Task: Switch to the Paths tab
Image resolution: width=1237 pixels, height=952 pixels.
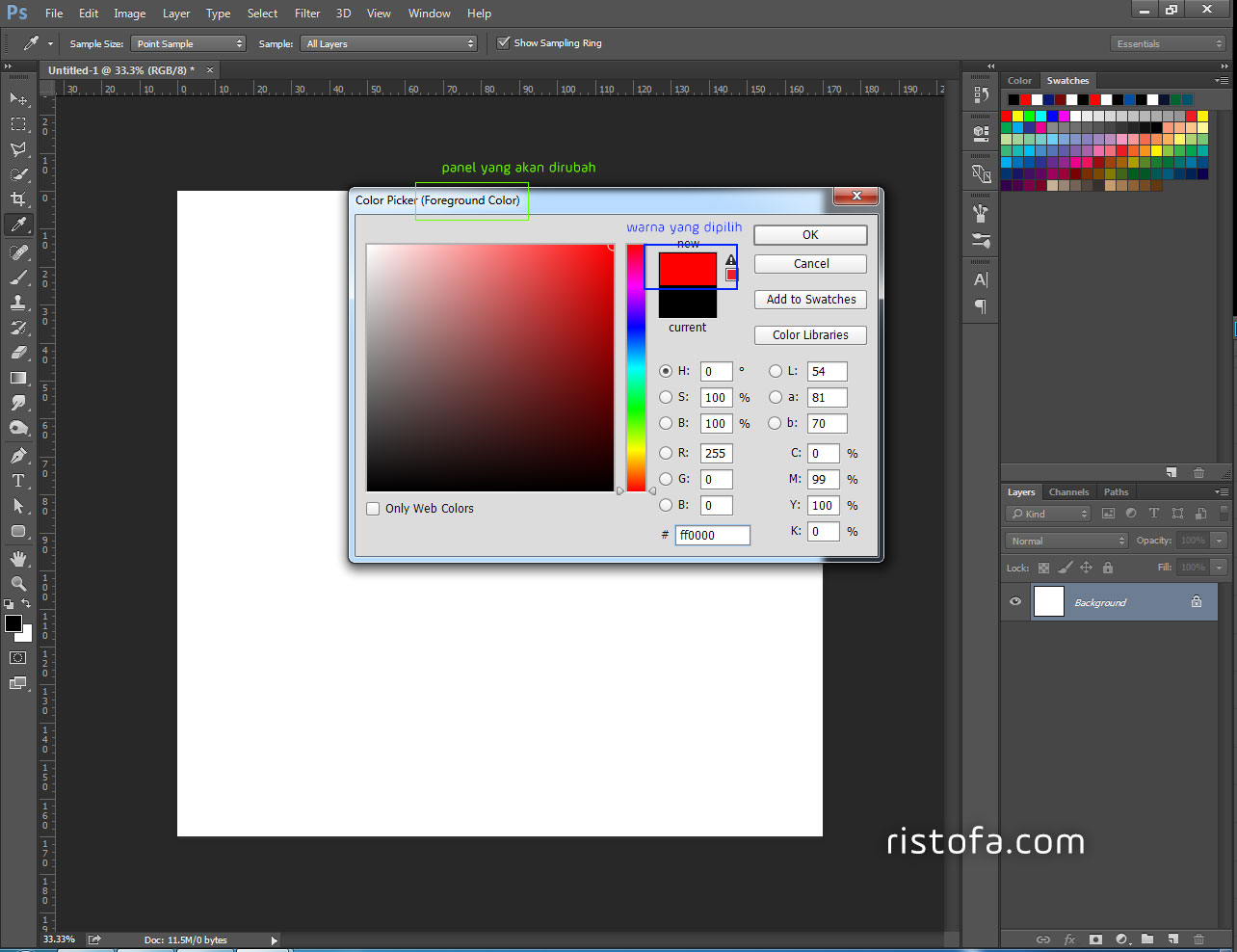Action: [1116, 491]
